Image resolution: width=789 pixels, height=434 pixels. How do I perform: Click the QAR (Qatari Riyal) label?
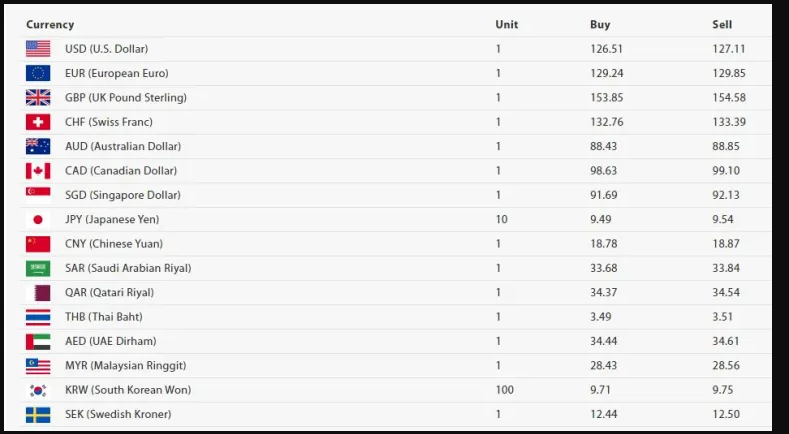(109, 293)
